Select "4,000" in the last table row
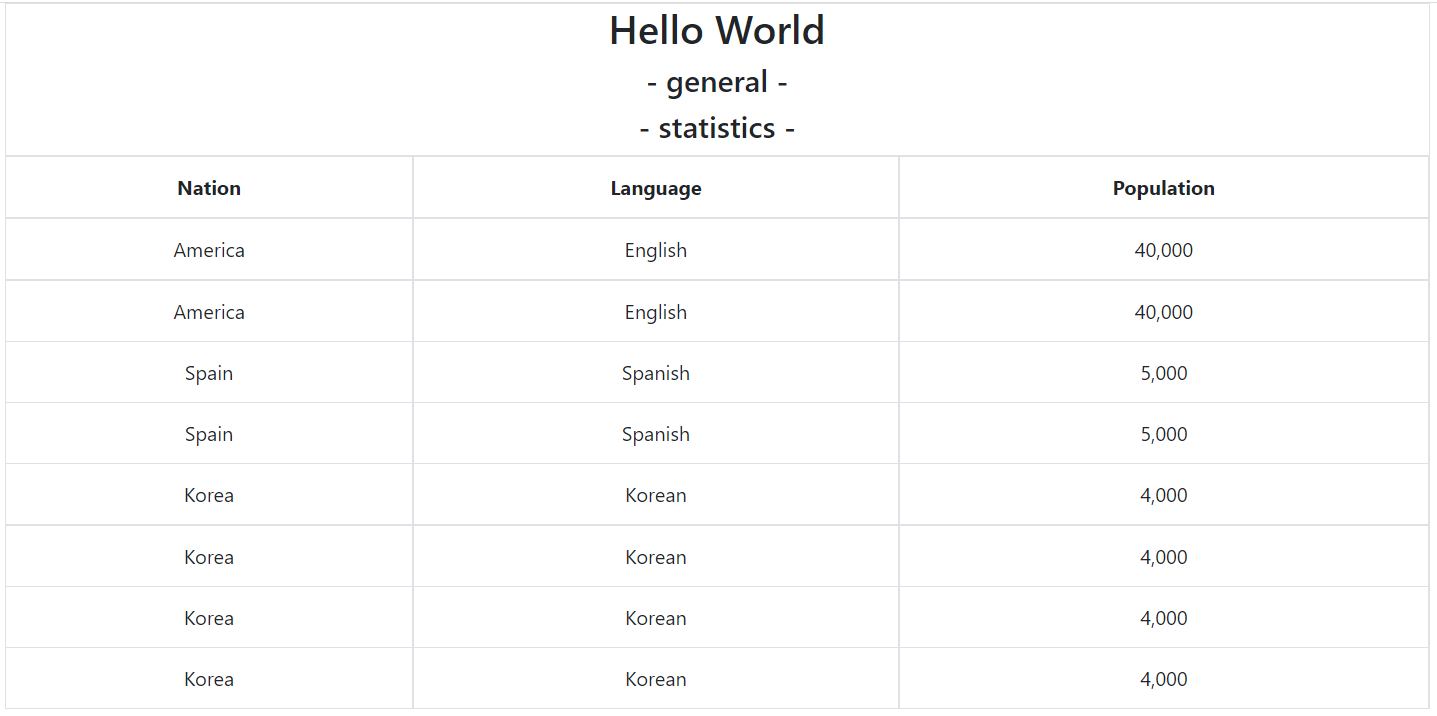1437x716 pixels. pos(1164,679)
